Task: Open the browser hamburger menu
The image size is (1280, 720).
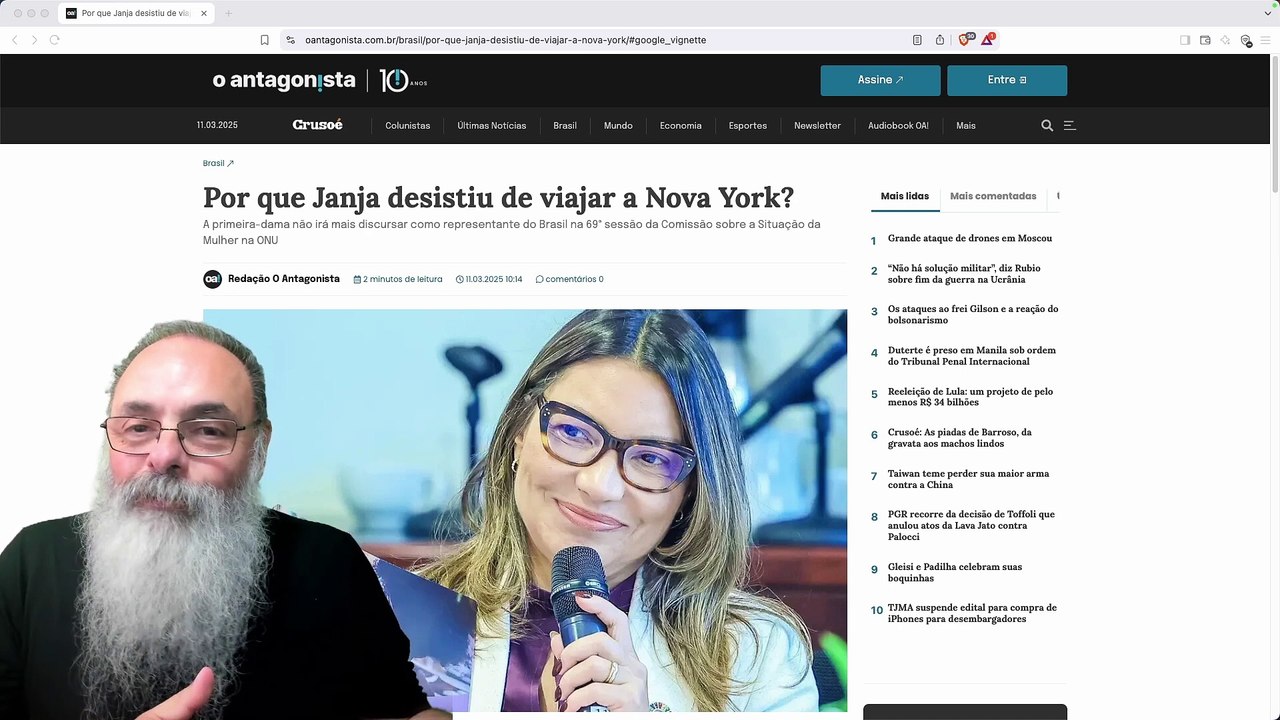Action: tap(1266, 40)
